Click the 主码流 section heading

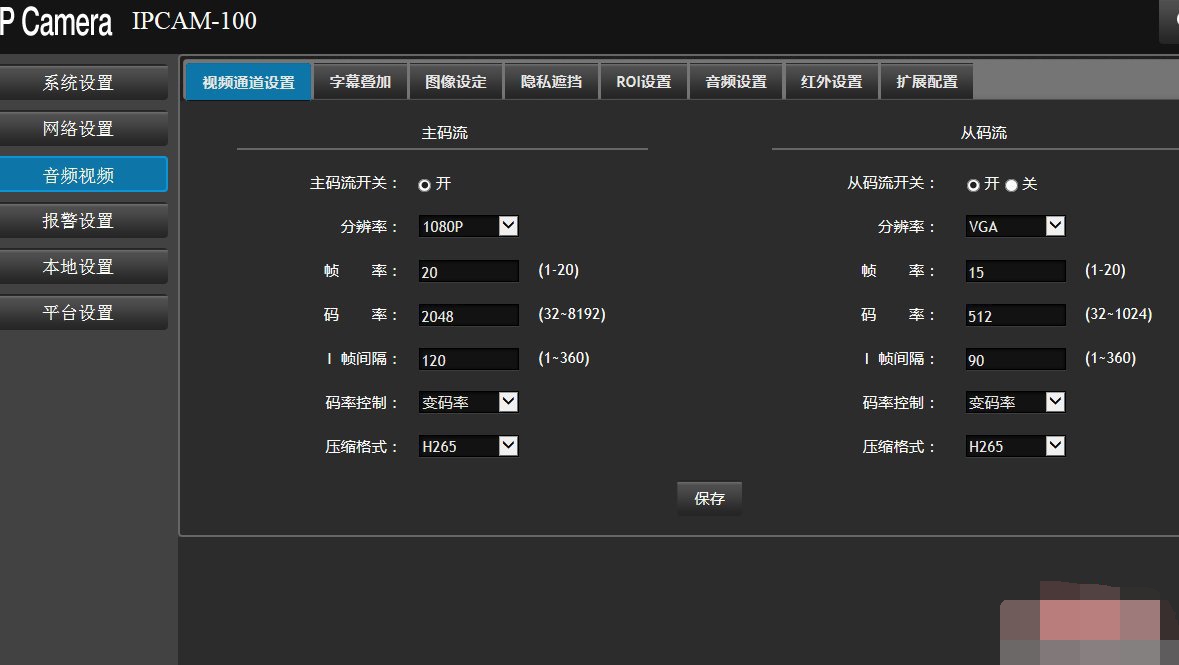(x=444, y=132)
